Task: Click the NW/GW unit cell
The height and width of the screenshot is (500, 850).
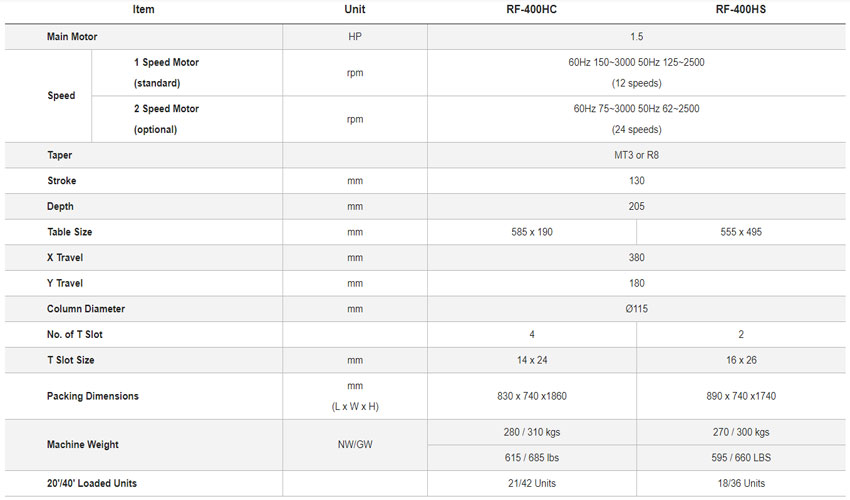Action: coord(354,445)
